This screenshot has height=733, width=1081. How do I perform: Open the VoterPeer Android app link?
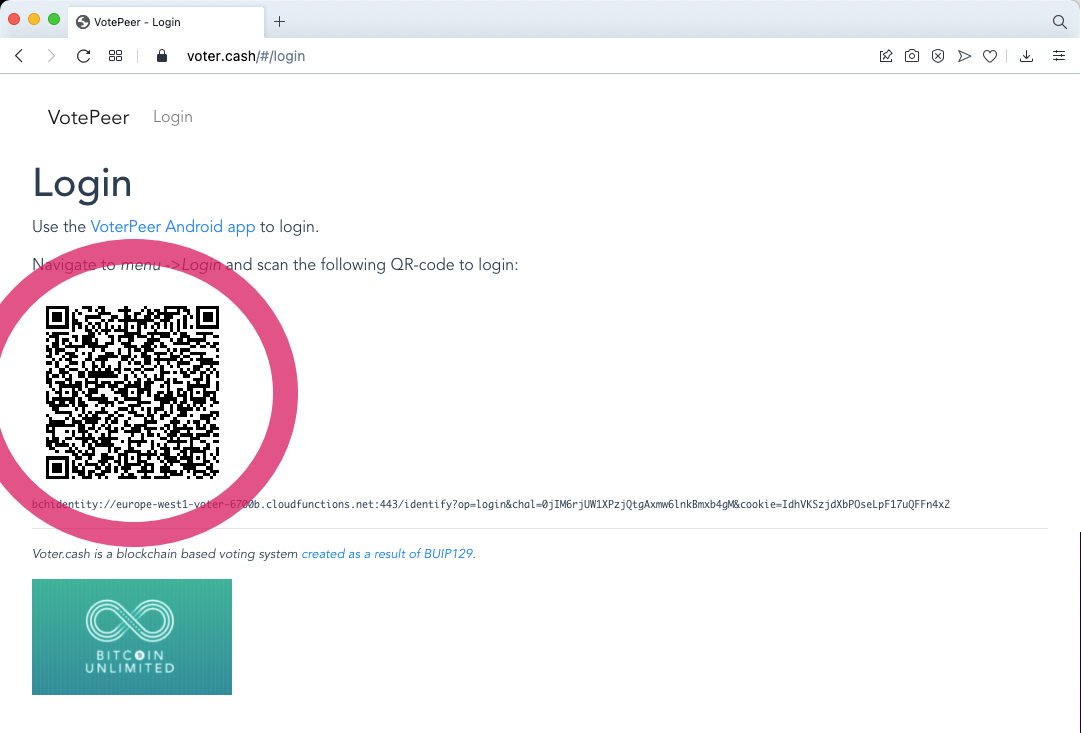(172, 227)
